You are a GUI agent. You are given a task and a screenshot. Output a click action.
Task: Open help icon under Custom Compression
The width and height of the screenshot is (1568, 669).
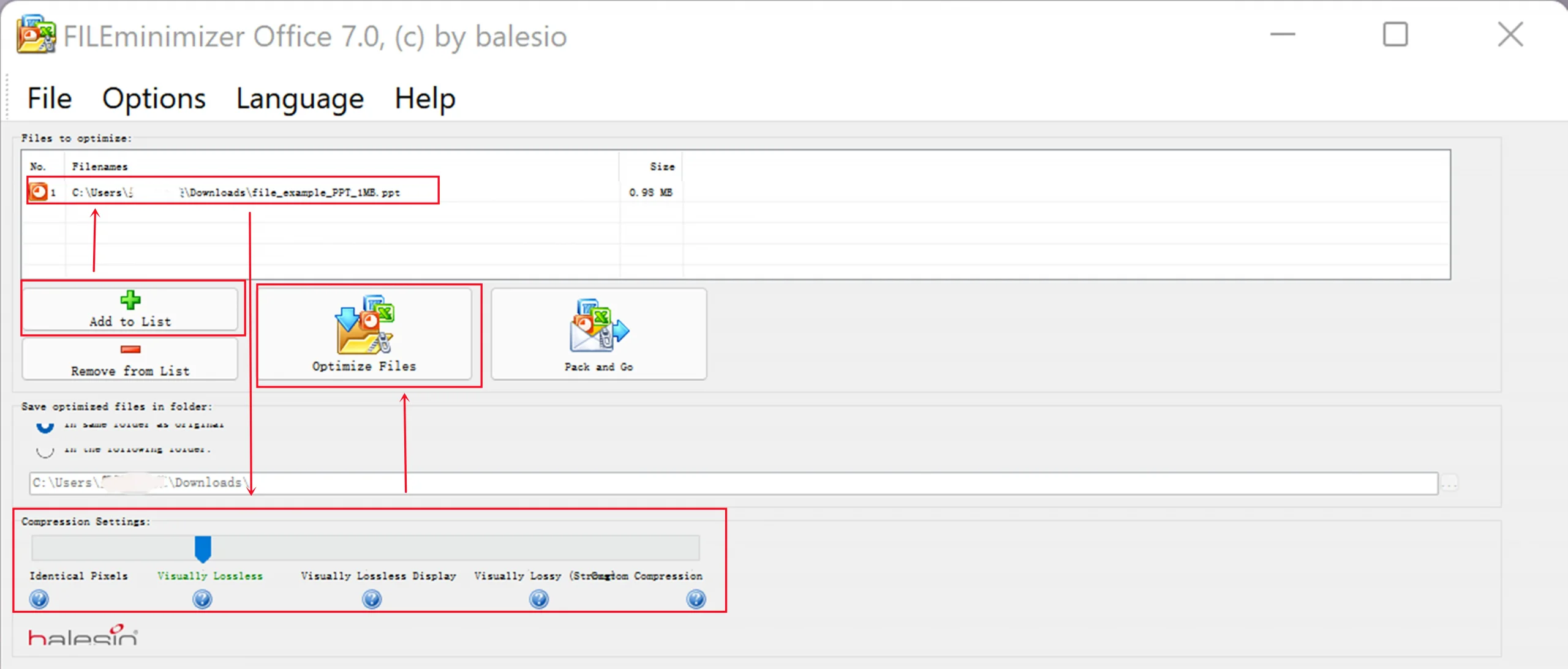click(x=696, y=599)
